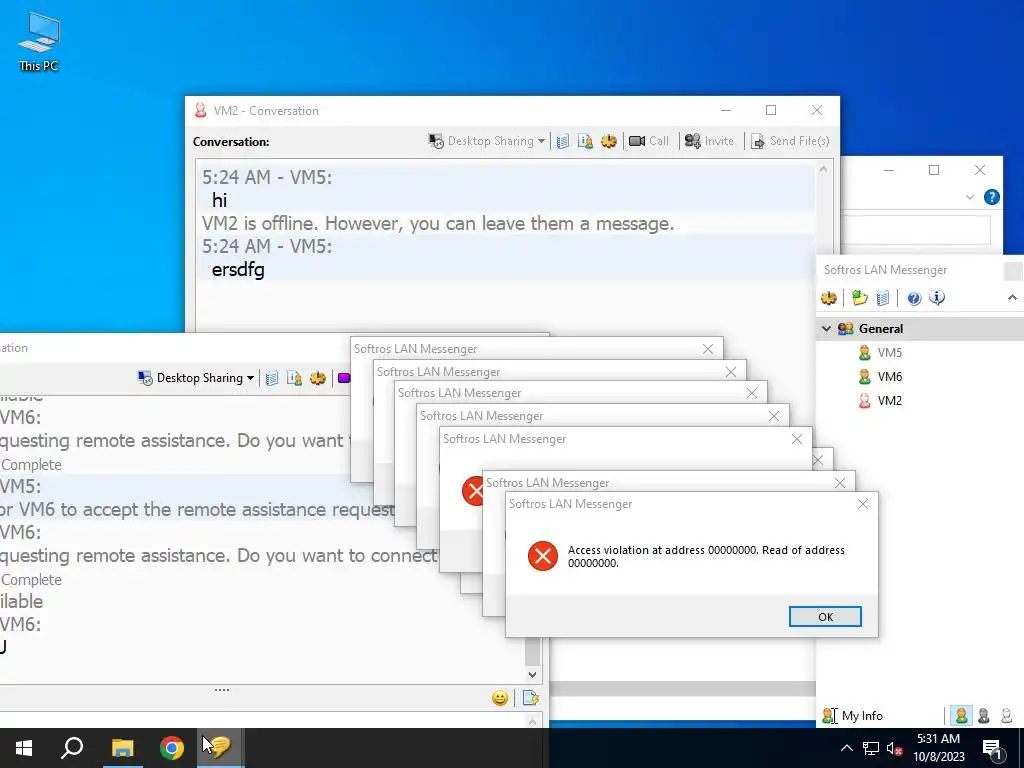This screenshot has height=768, width=1024.
Task: Click the message 'ersdfg' in VM2 Conversation
Action: (238, 270)
